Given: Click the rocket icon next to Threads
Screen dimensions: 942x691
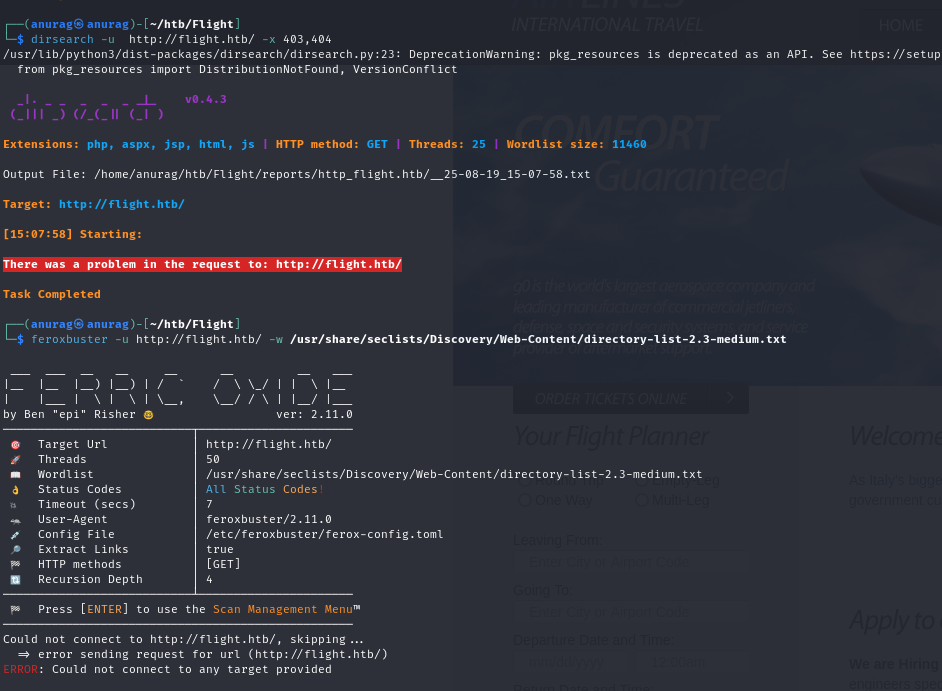Looking at the screenshot, I should (15, 459).
